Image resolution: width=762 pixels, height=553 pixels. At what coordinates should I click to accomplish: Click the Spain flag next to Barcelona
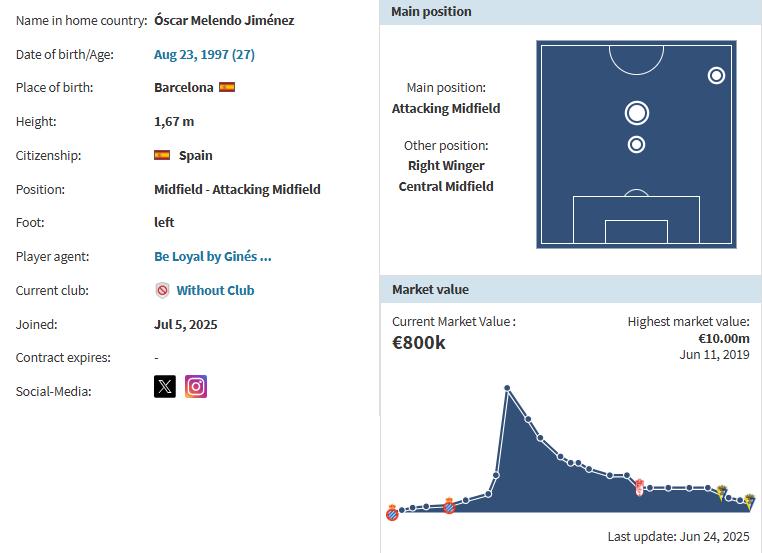pos(227,87)
